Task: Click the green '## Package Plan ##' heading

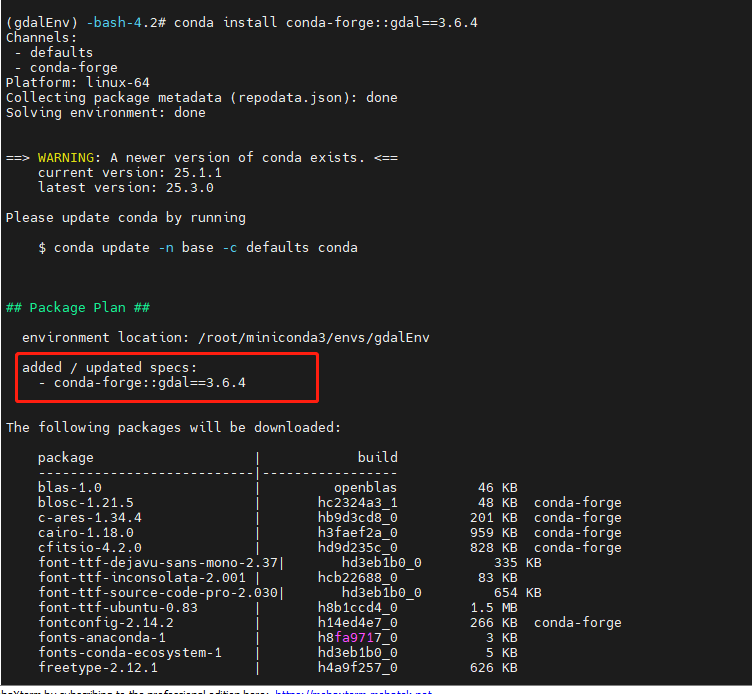Action: click(78, 307)
